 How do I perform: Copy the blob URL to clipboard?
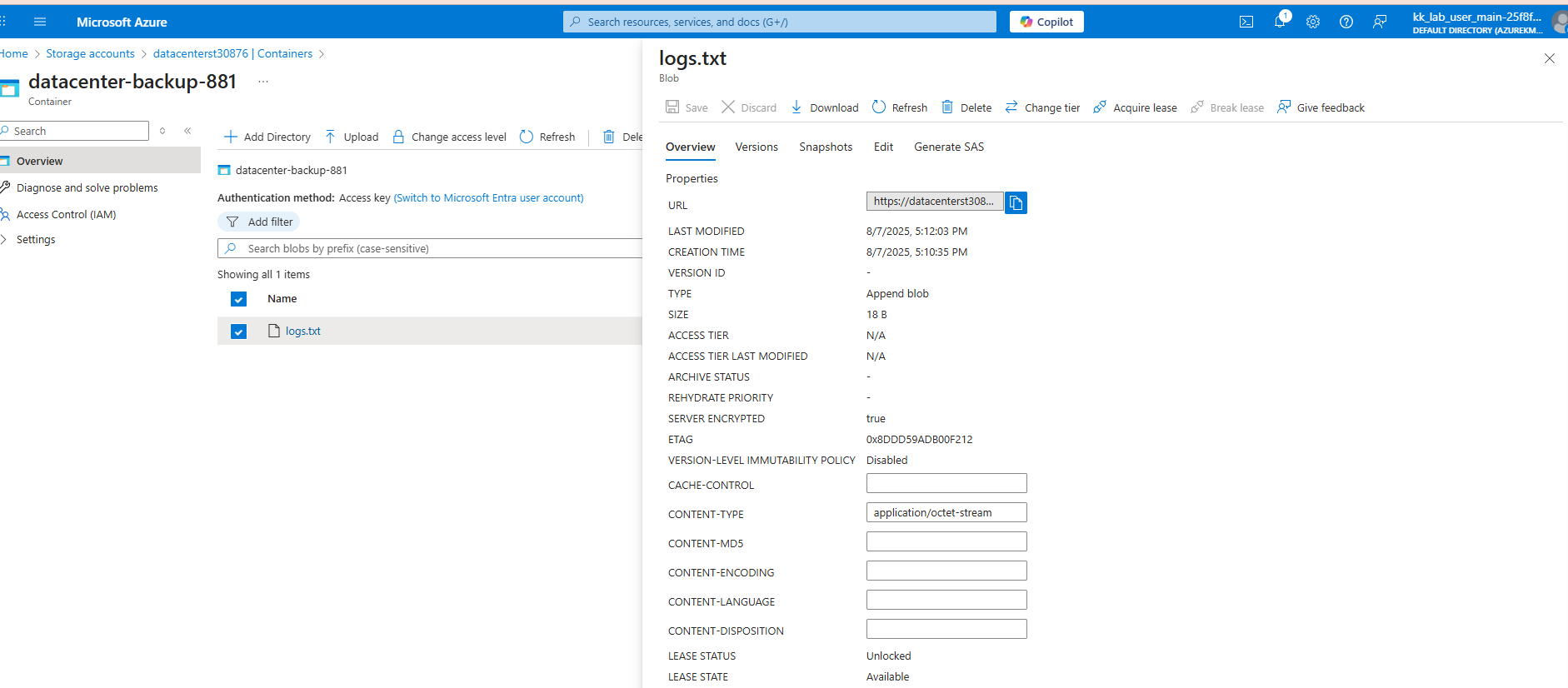click(x=1016, y=202)
